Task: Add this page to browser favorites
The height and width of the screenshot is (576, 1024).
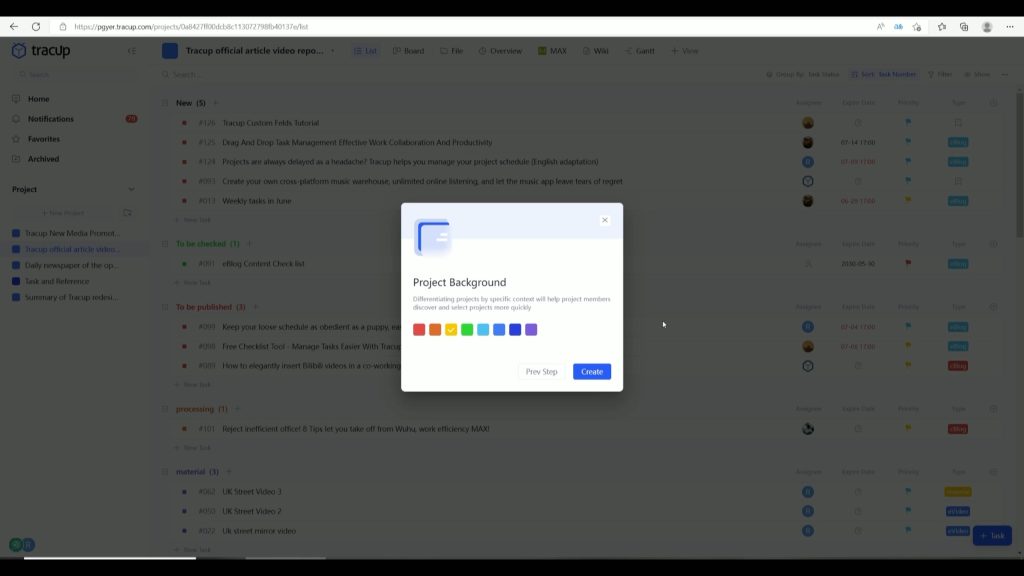Action: click(x=916, y=27)
